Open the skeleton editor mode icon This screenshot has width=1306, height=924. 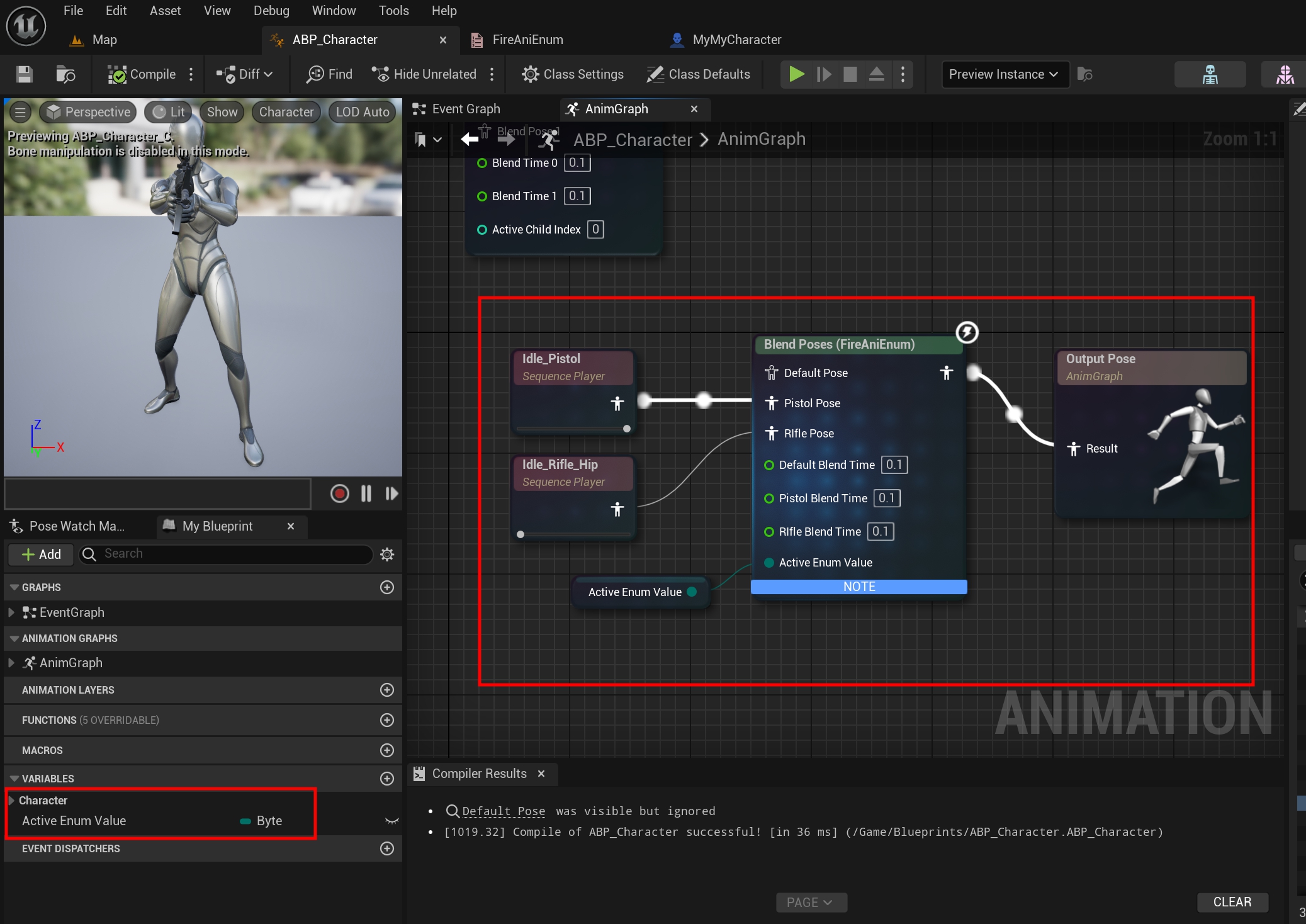pyautogui.click(x=1210, y=74)
